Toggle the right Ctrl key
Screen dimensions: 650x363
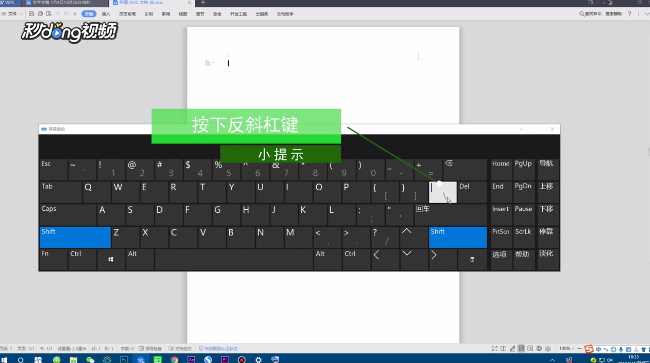(x=356, y=260)
